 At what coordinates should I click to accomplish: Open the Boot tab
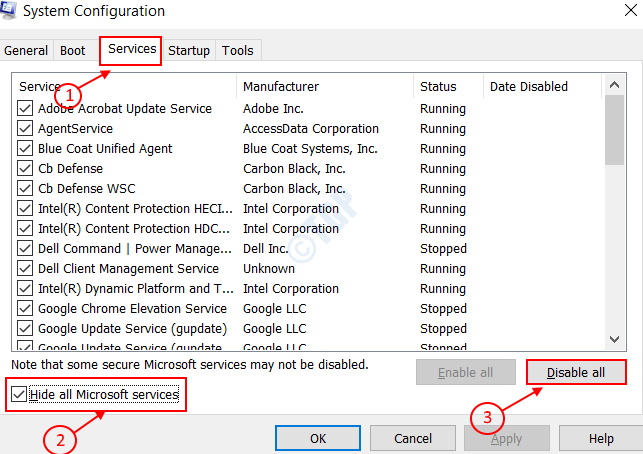click(x=73, y=50)
